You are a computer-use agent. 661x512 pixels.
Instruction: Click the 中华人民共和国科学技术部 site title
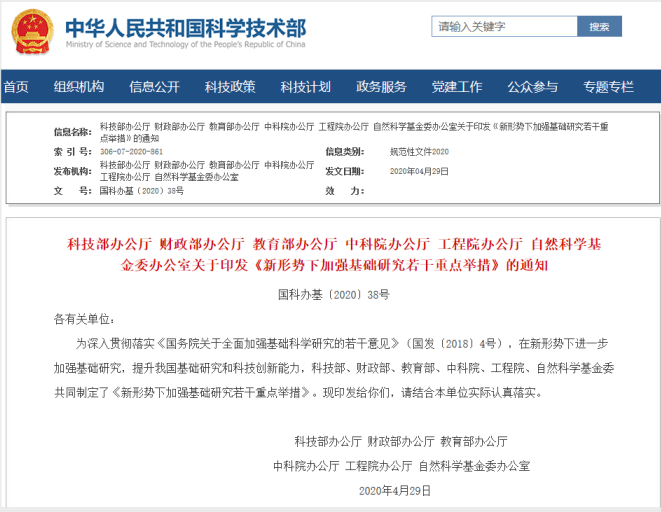[185, 26]
